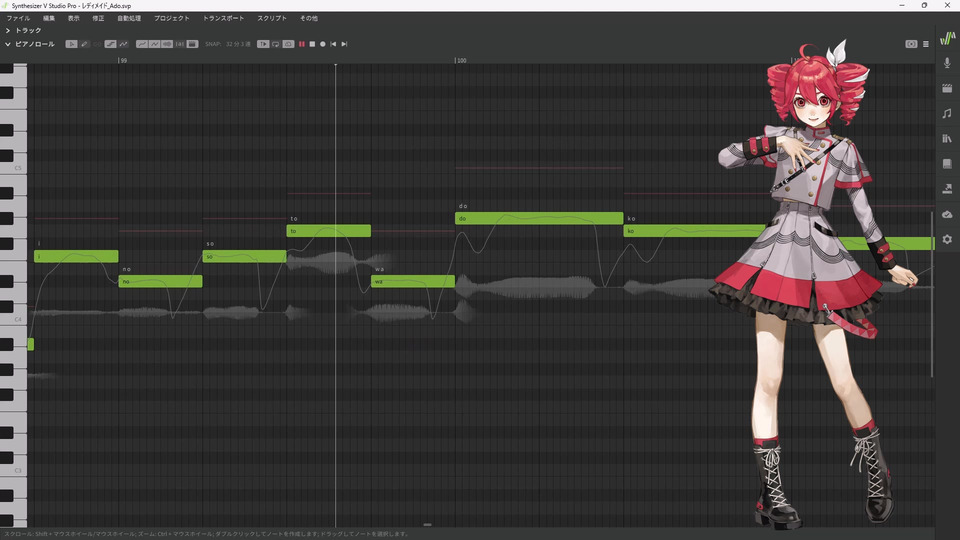Screen dimensions: 960x540
Task: Open the トランスポート menu
Action: click(223, 18)
